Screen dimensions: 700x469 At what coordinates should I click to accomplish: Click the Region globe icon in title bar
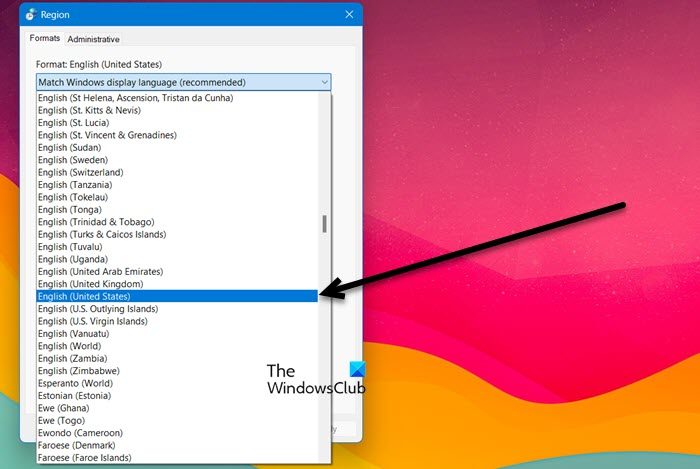tap(31, 14)
